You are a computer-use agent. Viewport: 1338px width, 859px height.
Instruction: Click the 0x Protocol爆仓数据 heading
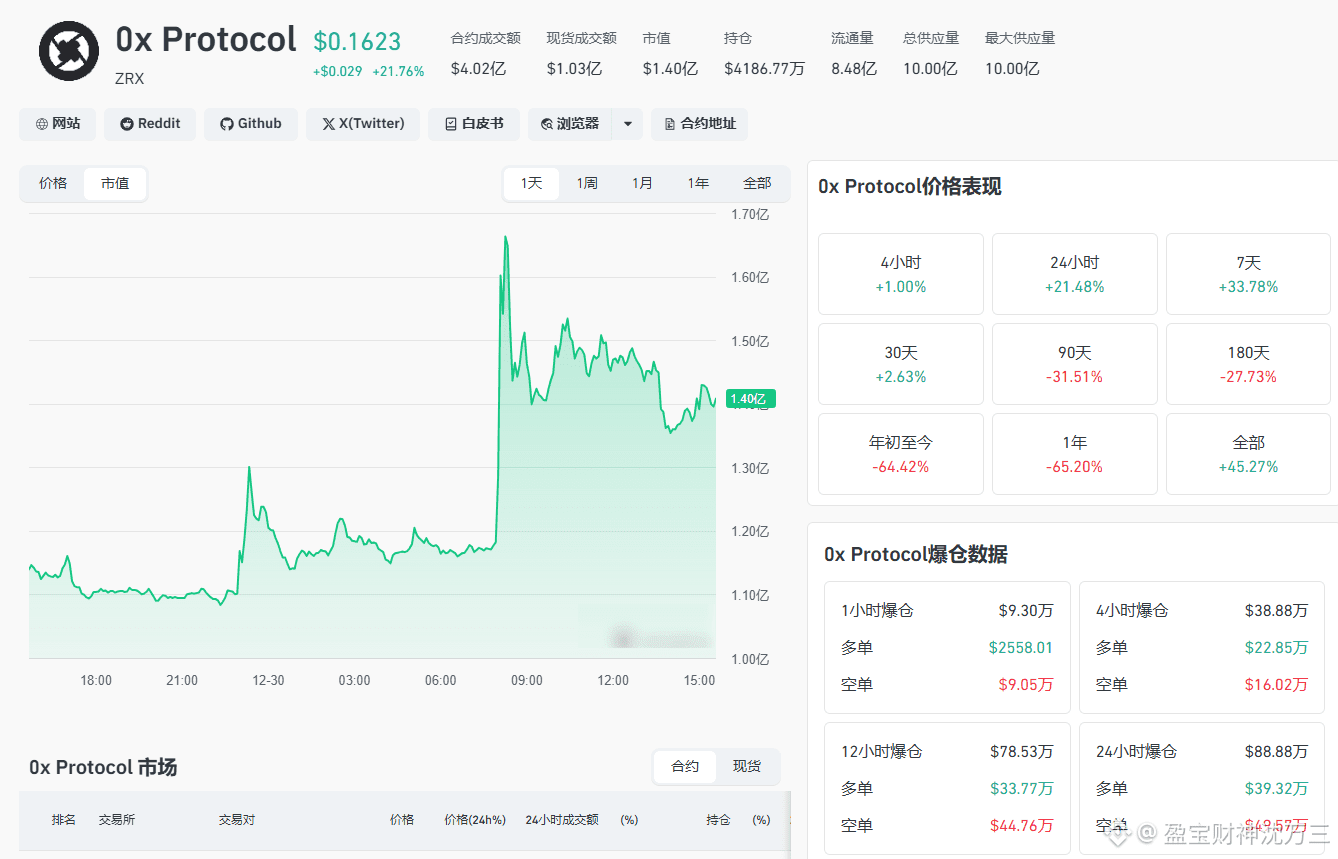click(916, 554)
